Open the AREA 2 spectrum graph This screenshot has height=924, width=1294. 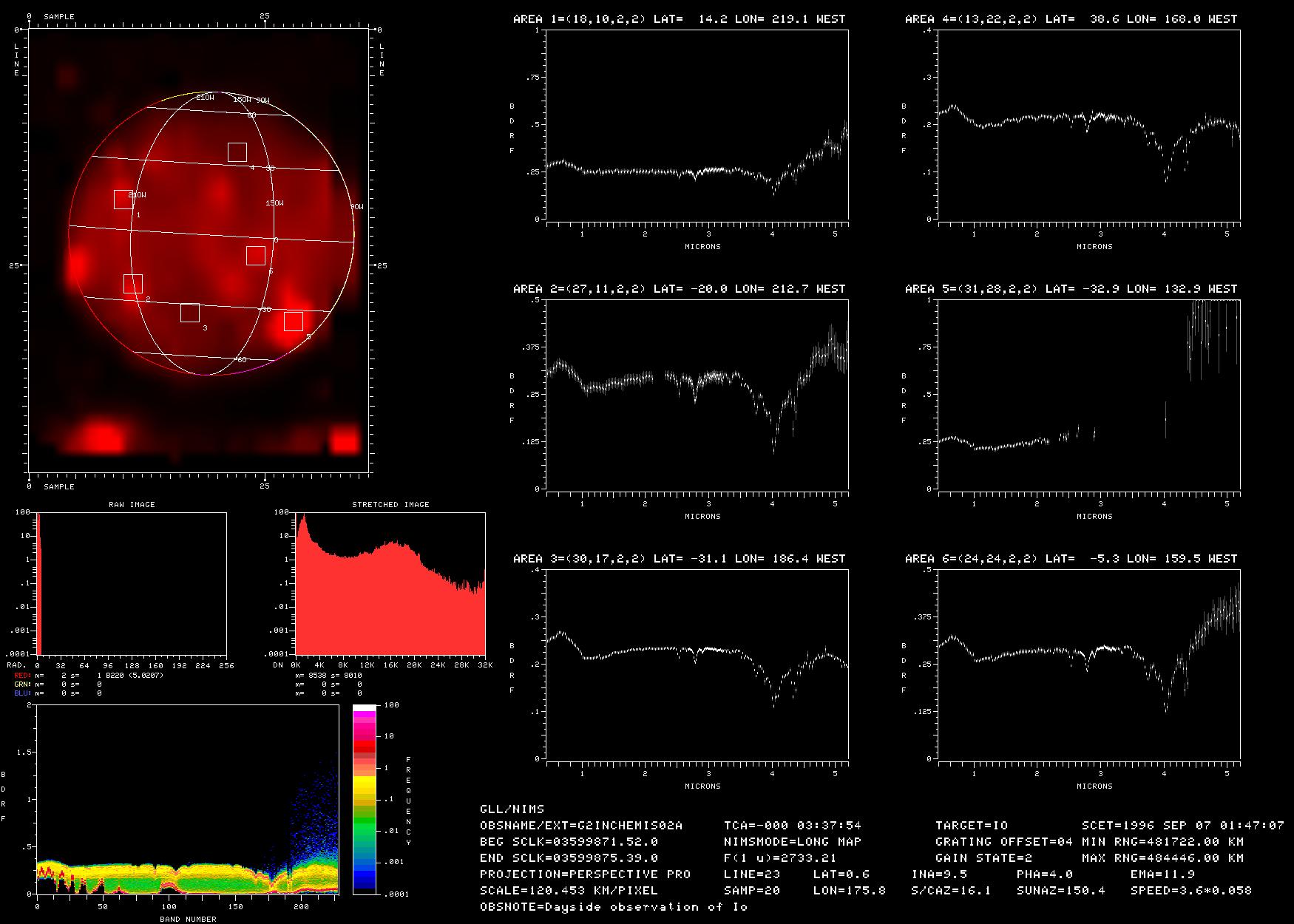click(697, 395)
